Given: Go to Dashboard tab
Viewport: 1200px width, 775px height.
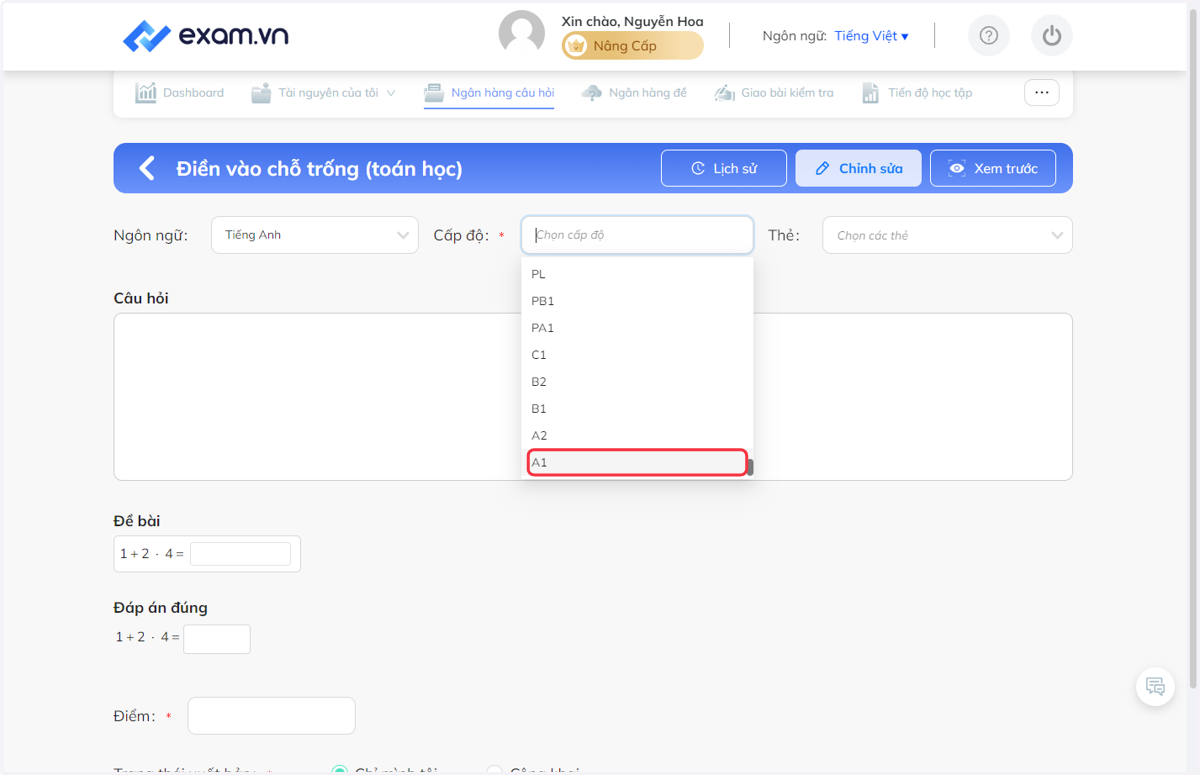Looking at the screenshot, I should tap(180, 93).
